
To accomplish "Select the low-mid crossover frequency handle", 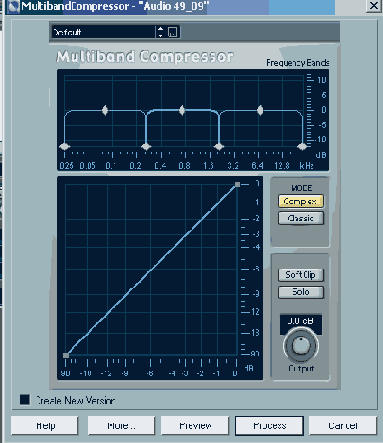I will pos(146,146).
